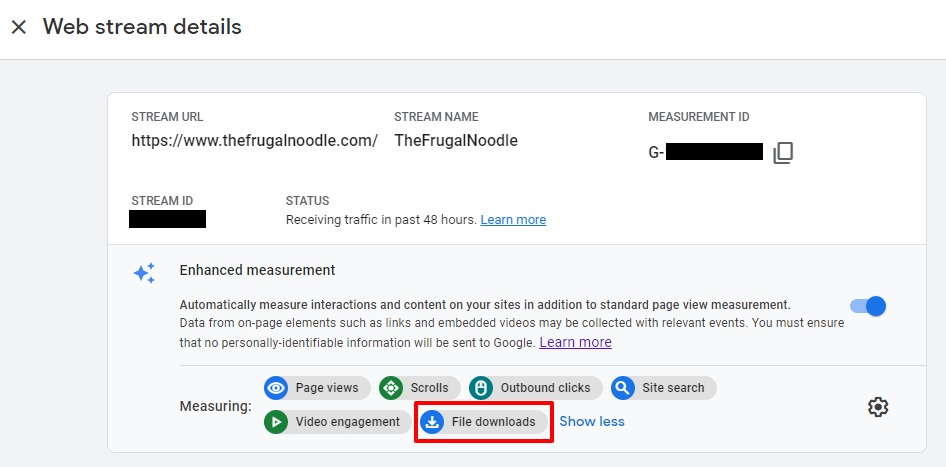
Task: Click the Video engagement play icon
Action: [x=276, y=422]
